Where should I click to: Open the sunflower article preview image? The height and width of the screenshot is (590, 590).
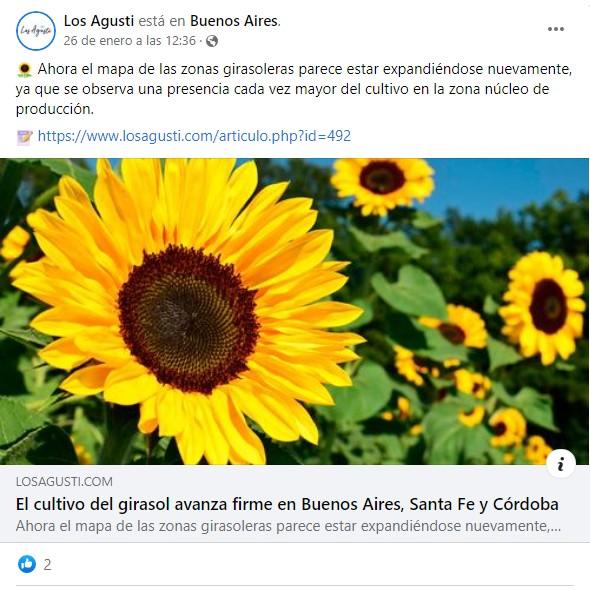(x=294, y=311)
